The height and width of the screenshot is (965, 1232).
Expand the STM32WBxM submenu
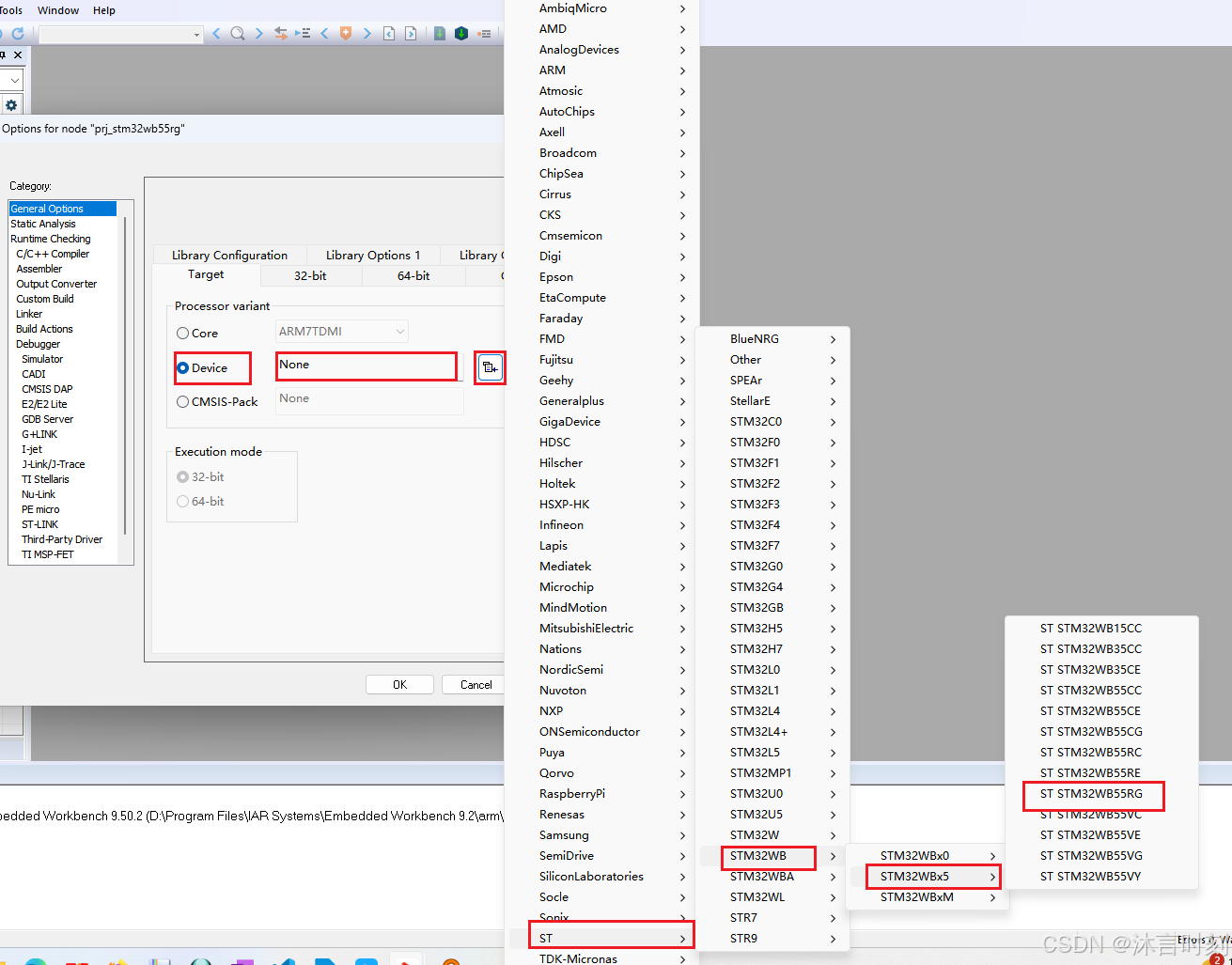927,897
